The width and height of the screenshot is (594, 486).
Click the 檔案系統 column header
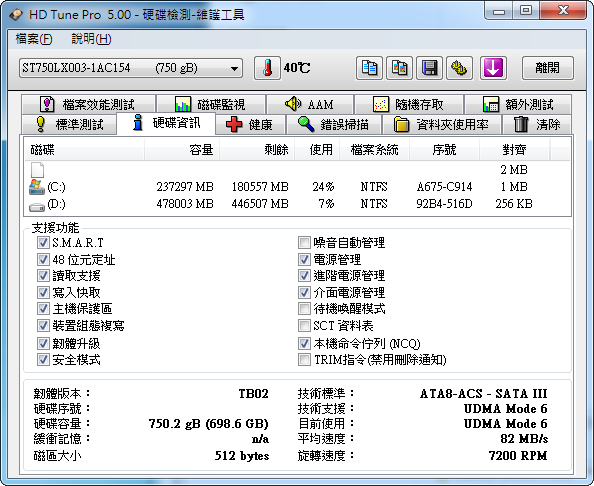point(375,150)
